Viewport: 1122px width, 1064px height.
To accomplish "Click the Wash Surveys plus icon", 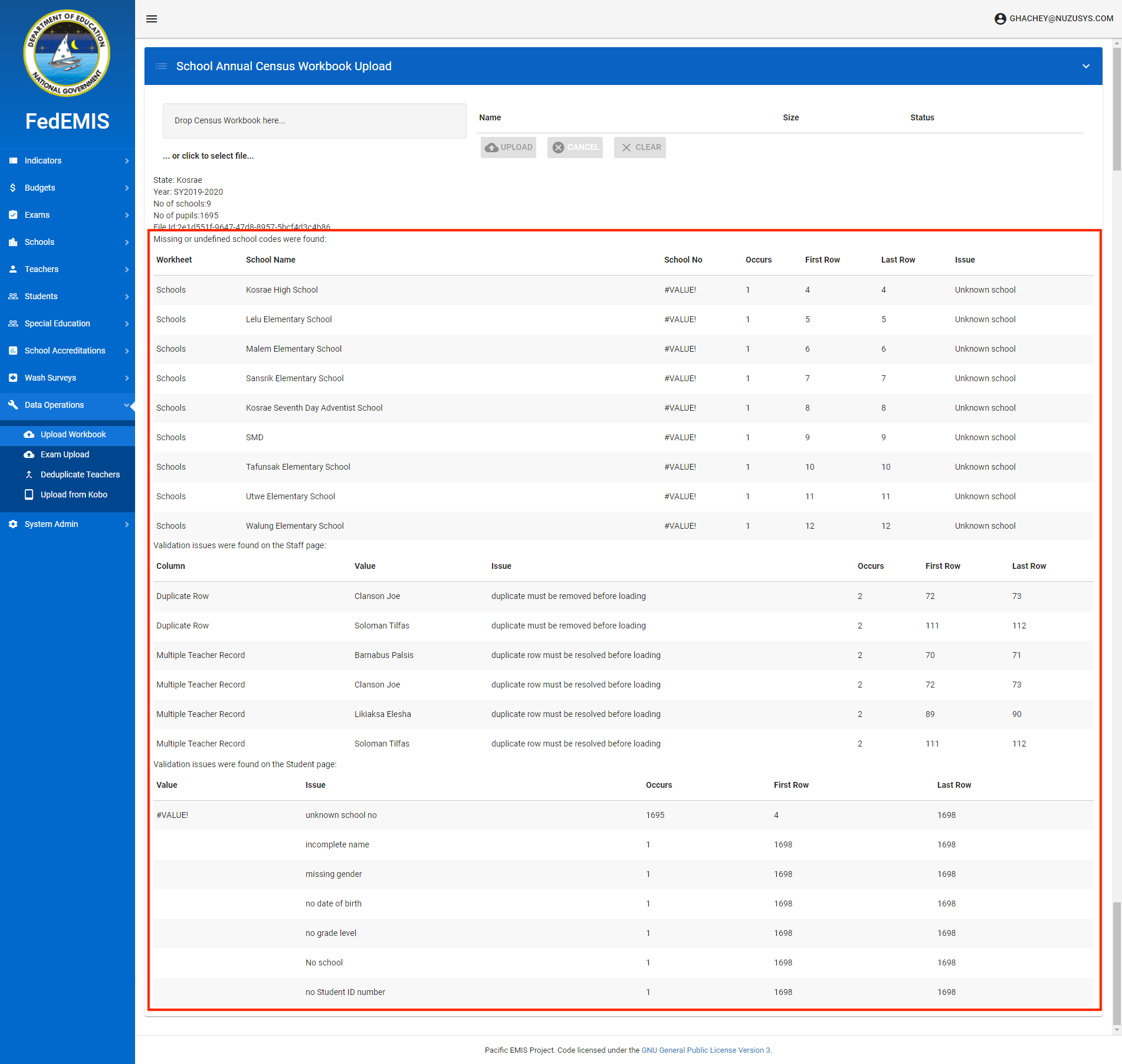I will 13,378.
